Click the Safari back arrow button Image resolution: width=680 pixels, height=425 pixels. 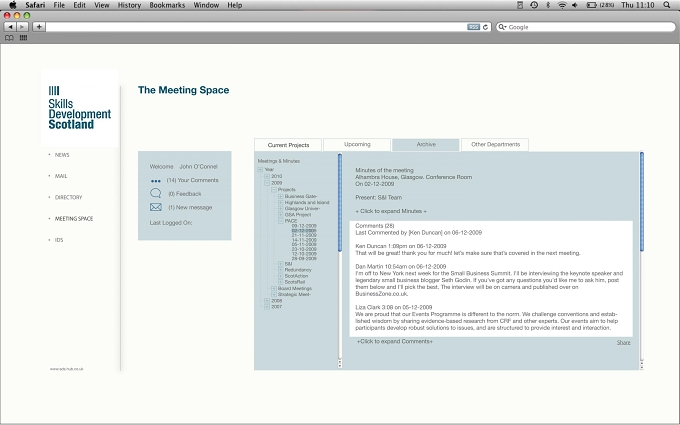click(x=10, y=27)
